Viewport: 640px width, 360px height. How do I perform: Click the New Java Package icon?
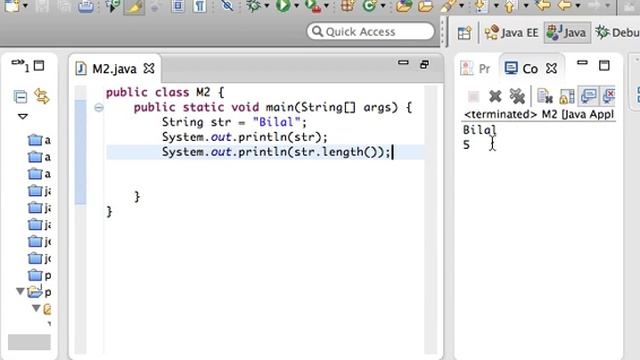tap(347, 6)
